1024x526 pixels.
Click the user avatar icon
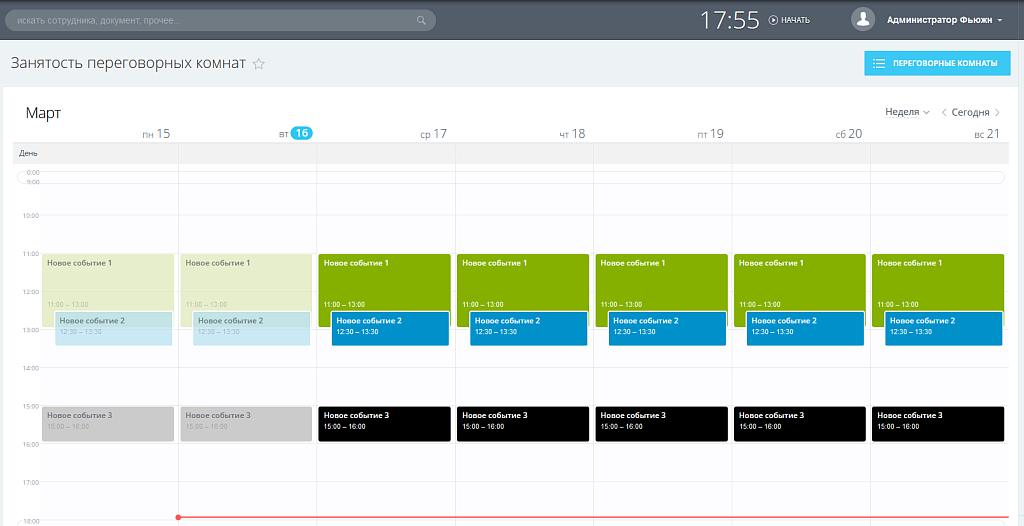pyautogui.click(x=862, y=20)
